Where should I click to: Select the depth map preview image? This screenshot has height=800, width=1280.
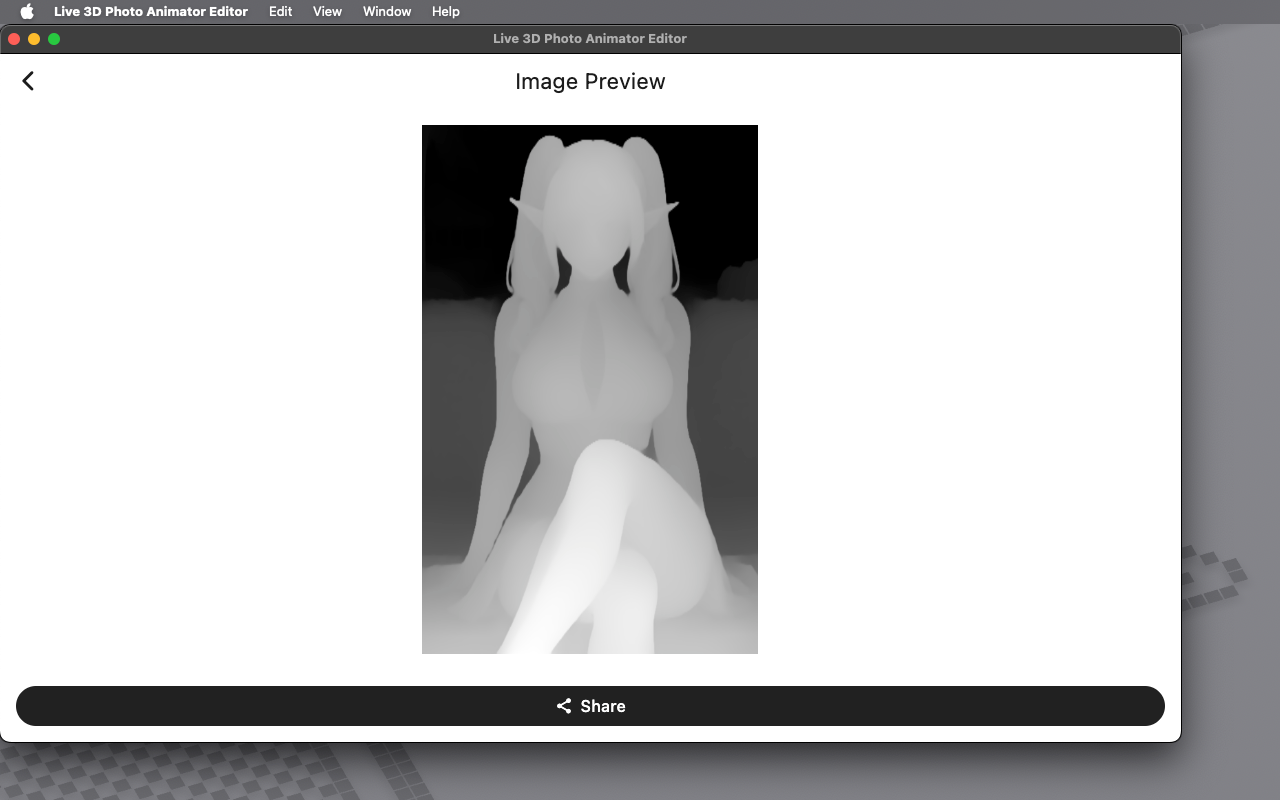click(590, 389)
